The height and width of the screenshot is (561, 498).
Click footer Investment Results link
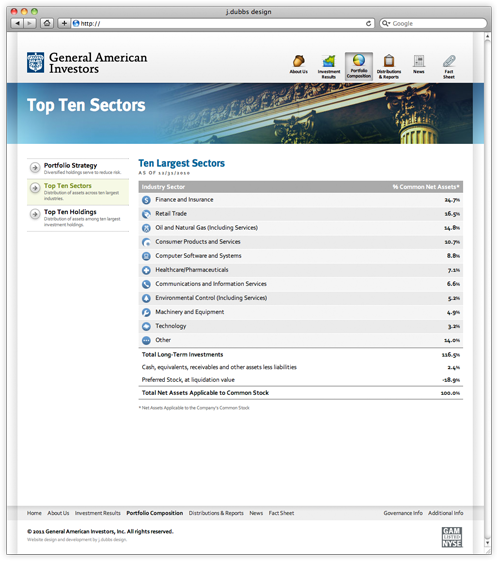pyautogui.click(x=98, y=513)
